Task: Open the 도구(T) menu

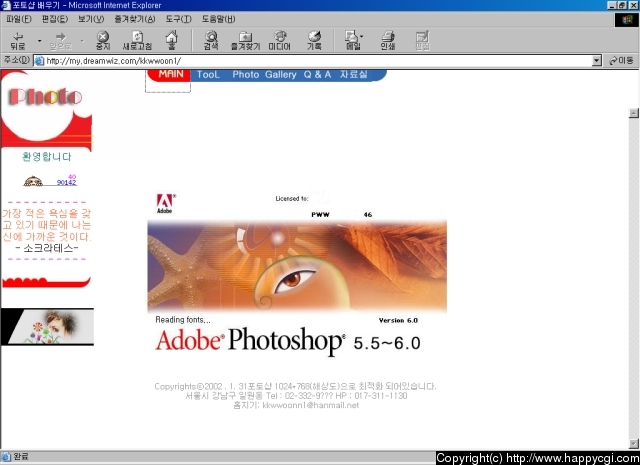Action: click(x=178, y=19)
